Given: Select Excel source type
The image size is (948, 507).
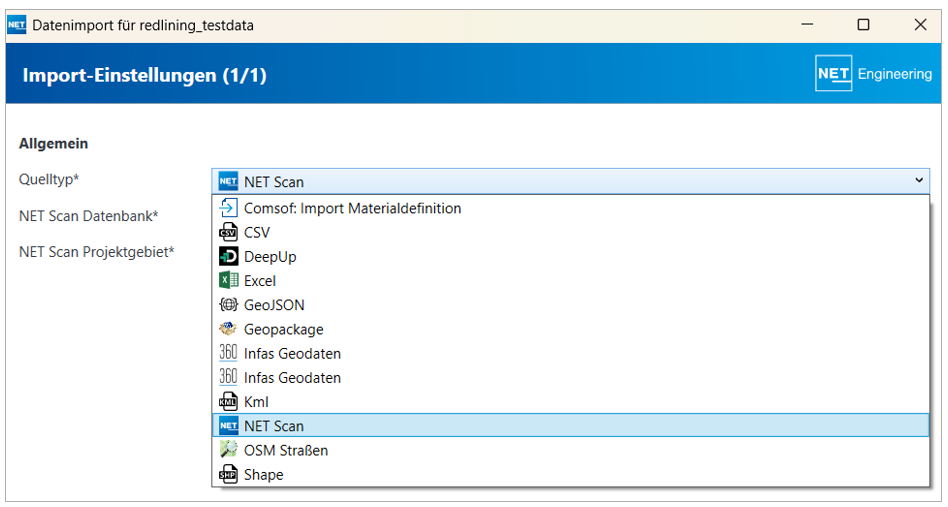Looking at the screenshot, I should click(570, 280).
